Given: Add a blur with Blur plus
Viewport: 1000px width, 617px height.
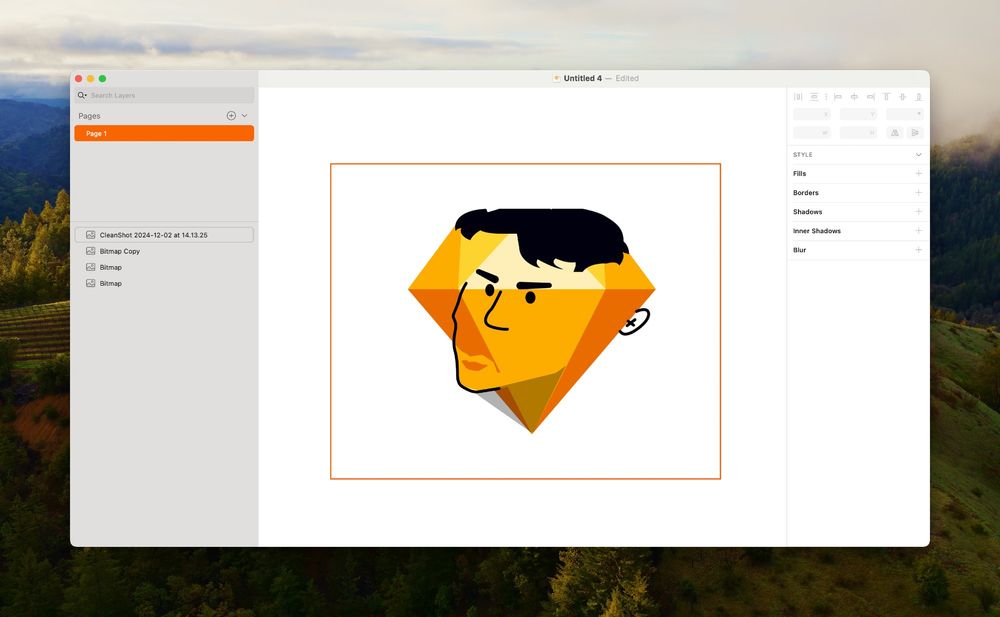Looking at the screenshot, I should (x=918, y=250).
